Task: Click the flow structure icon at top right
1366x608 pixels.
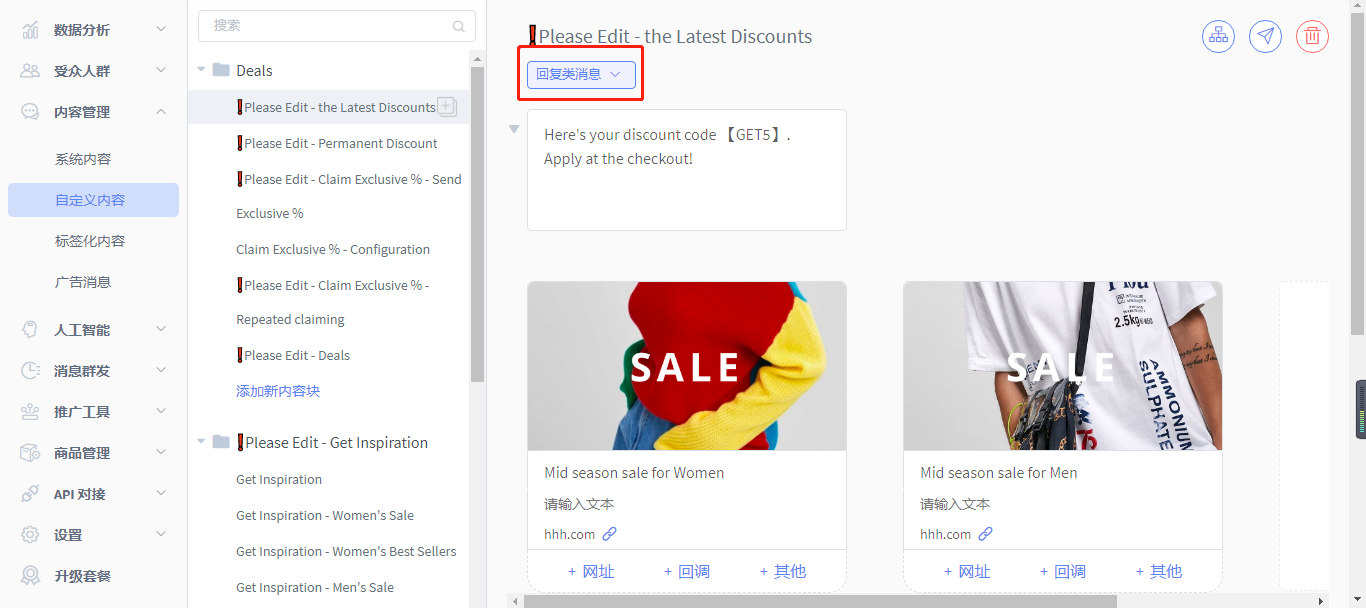Action: [1218, 36]
